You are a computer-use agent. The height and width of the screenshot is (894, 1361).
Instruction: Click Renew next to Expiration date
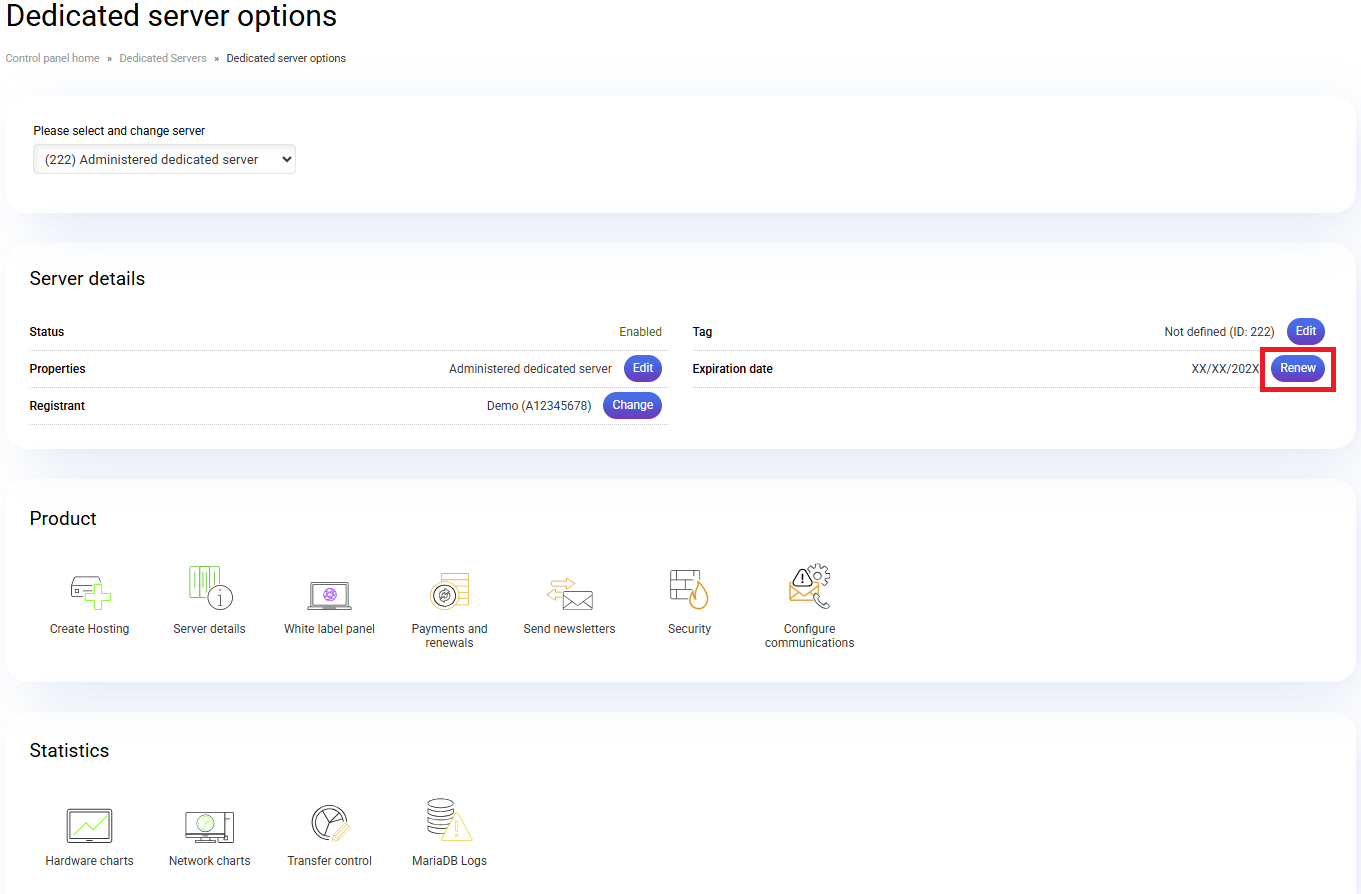click(x=1297, y=368)
